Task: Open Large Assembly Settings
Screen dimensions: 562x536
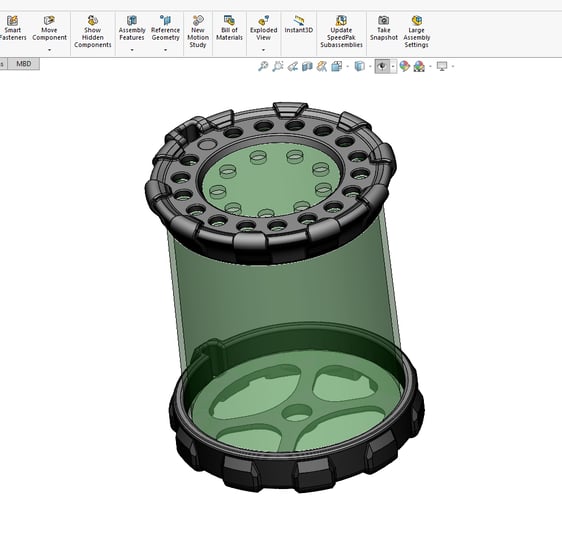Action: click(416, 32)
